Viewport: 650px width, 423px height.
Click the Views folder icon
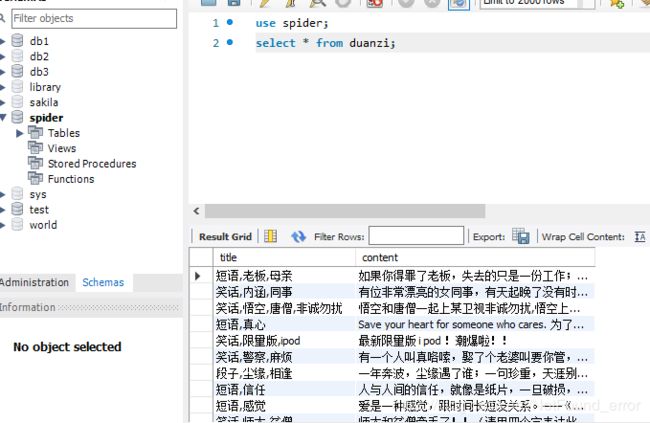click(35, 148)
